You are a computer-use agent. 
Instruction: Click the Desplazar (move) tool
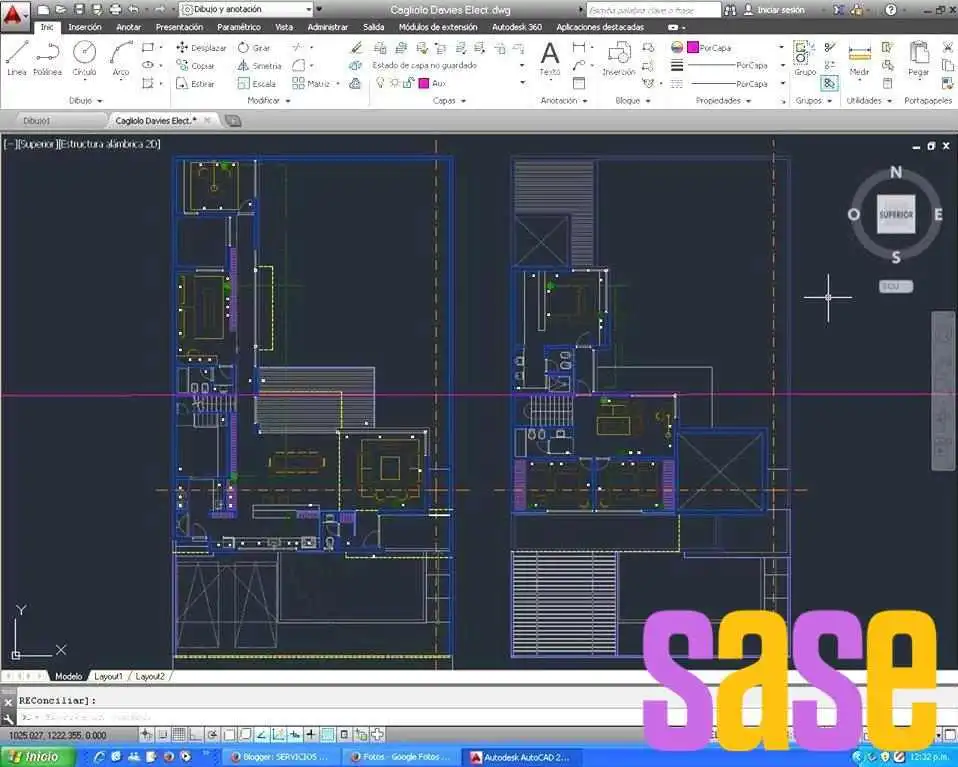click(201, 48)
